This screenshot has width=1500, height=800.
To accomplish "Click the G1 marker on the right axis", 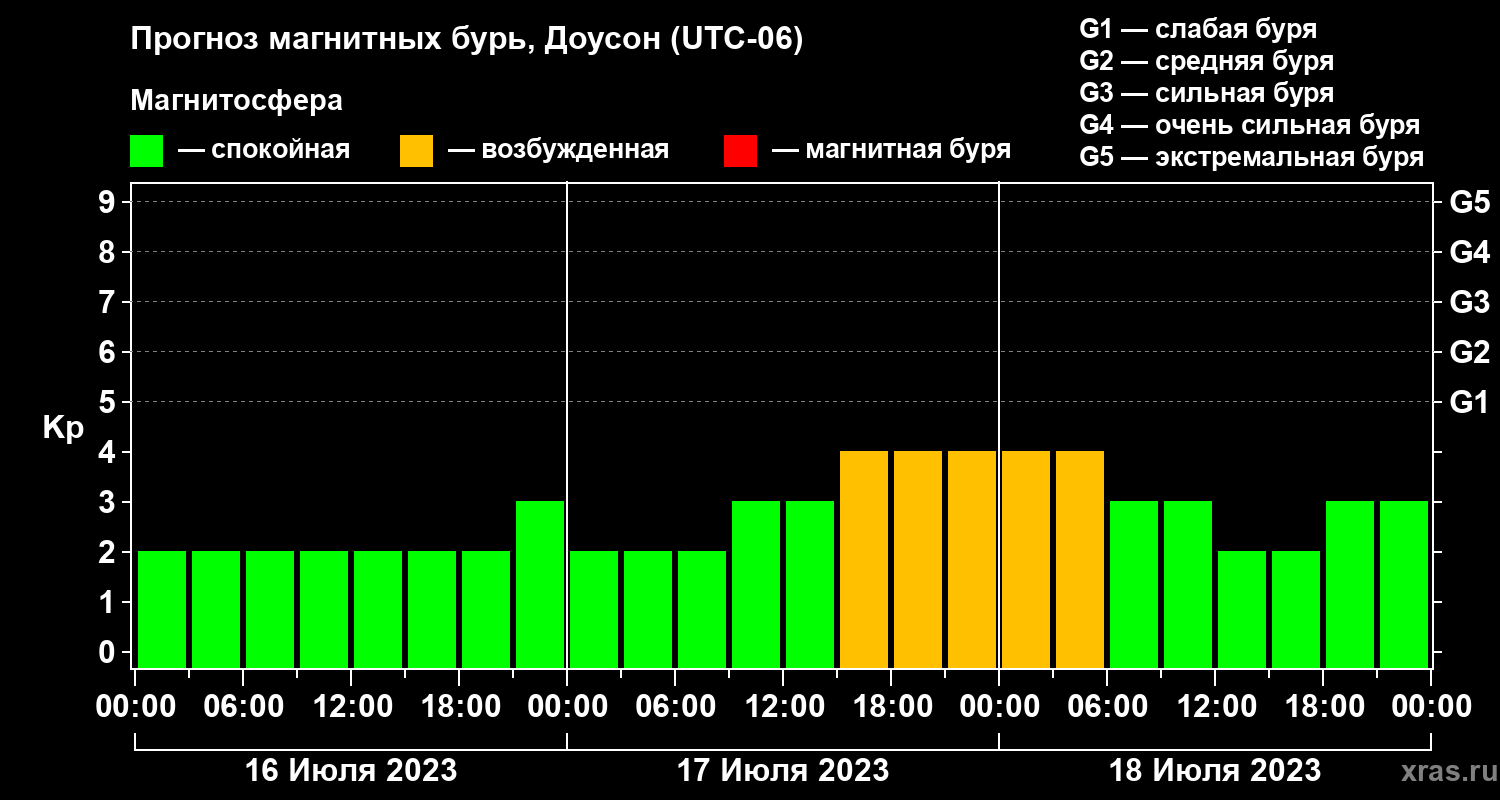I will [x=1470, y=402].
